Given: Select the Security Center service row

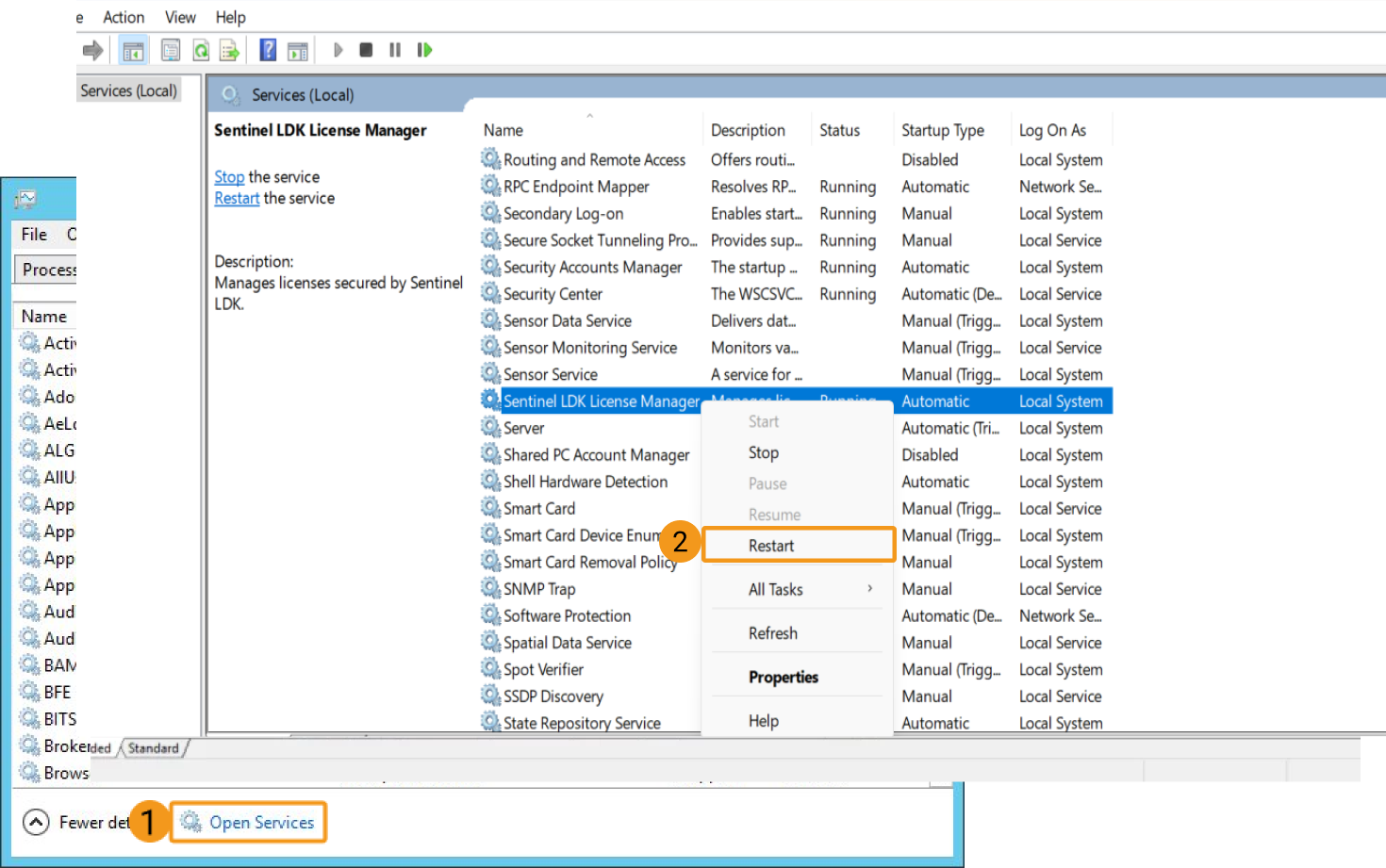Looking at the screenshot, I should (x=553, y=294).
